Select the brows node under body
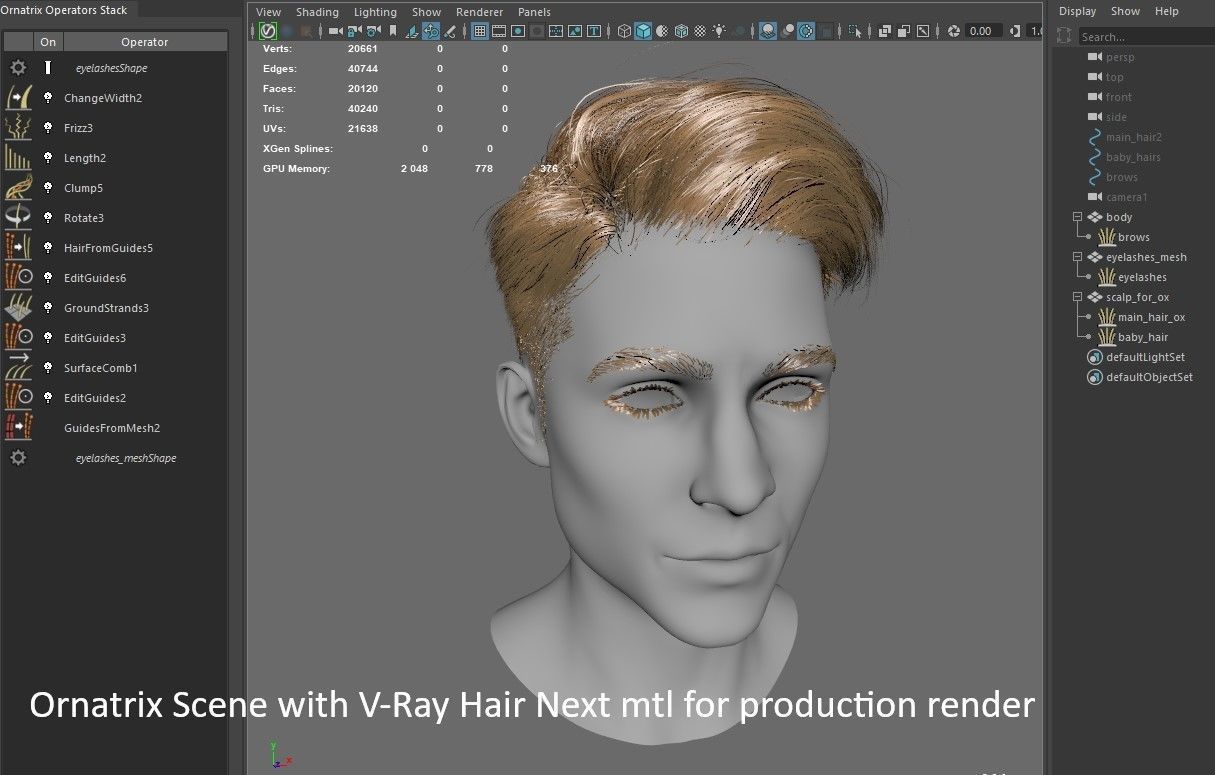This screenshot has width=1215, height=775. tap(1133, 237)
